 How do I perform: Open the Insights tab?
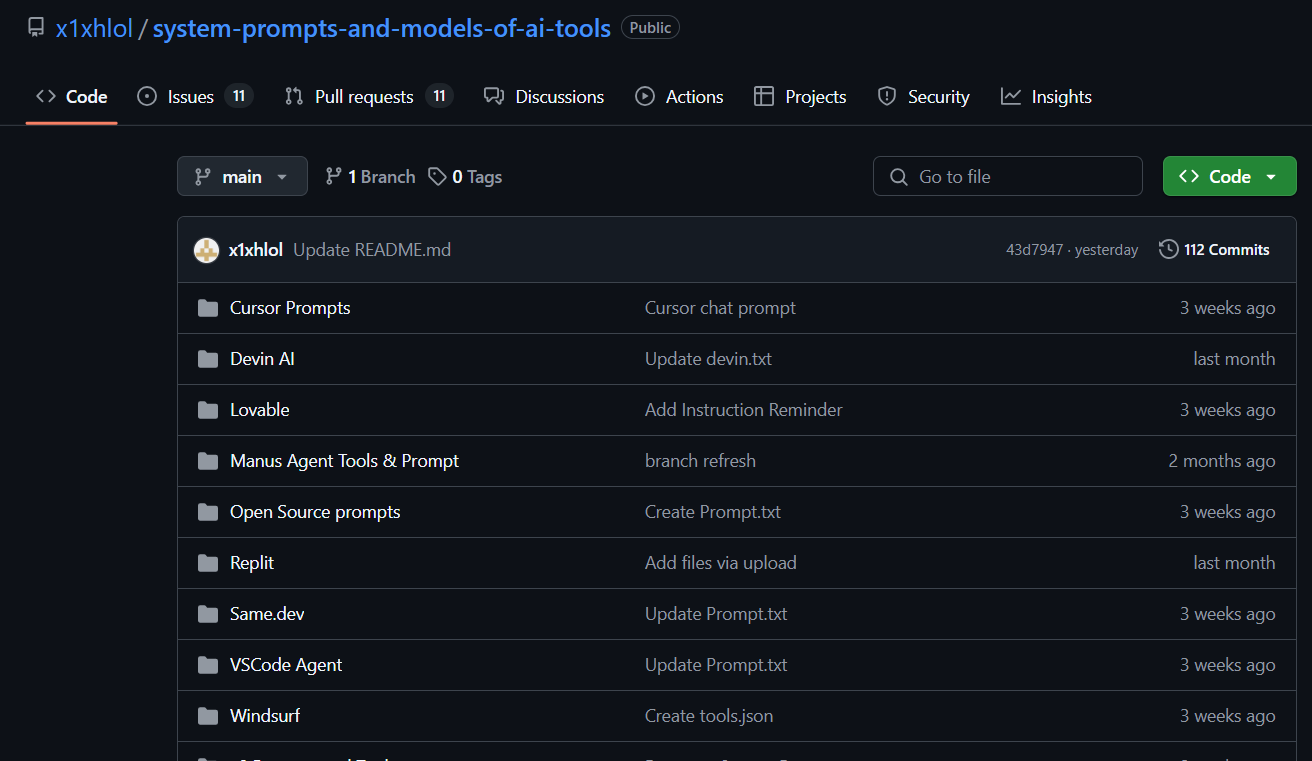point(1046,96)
